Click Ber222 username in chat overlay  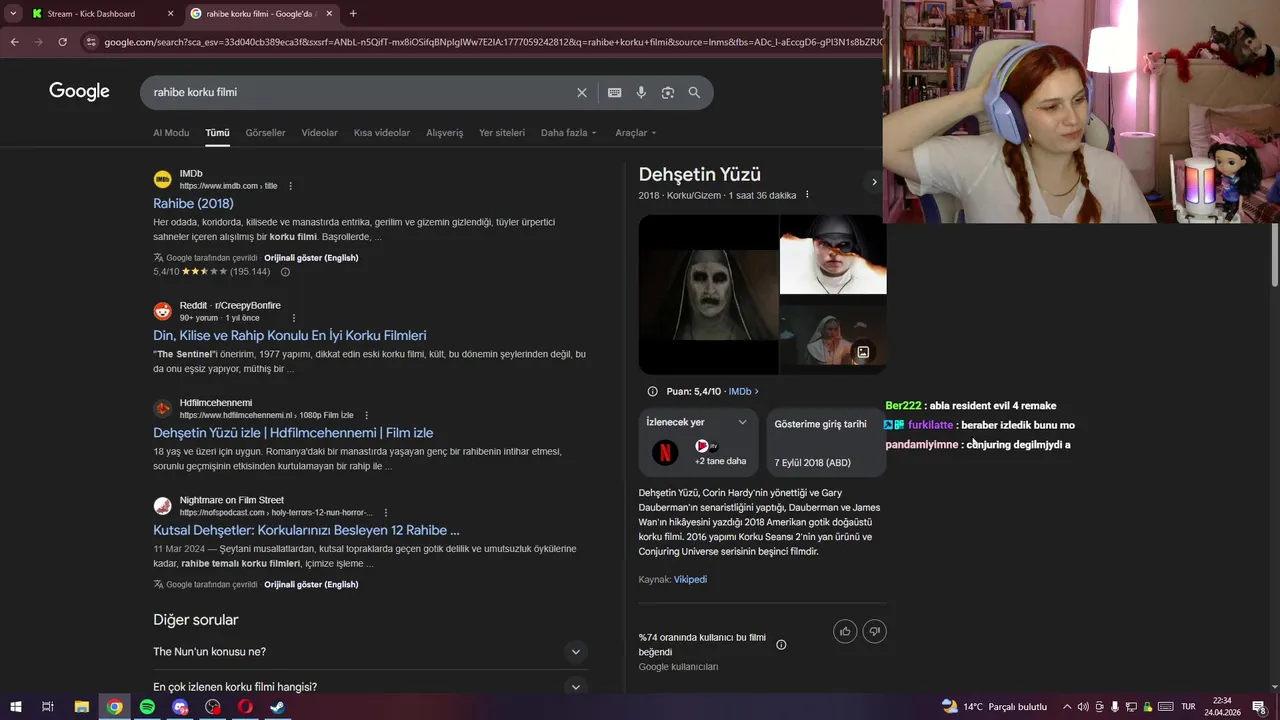tap(903, 406)
